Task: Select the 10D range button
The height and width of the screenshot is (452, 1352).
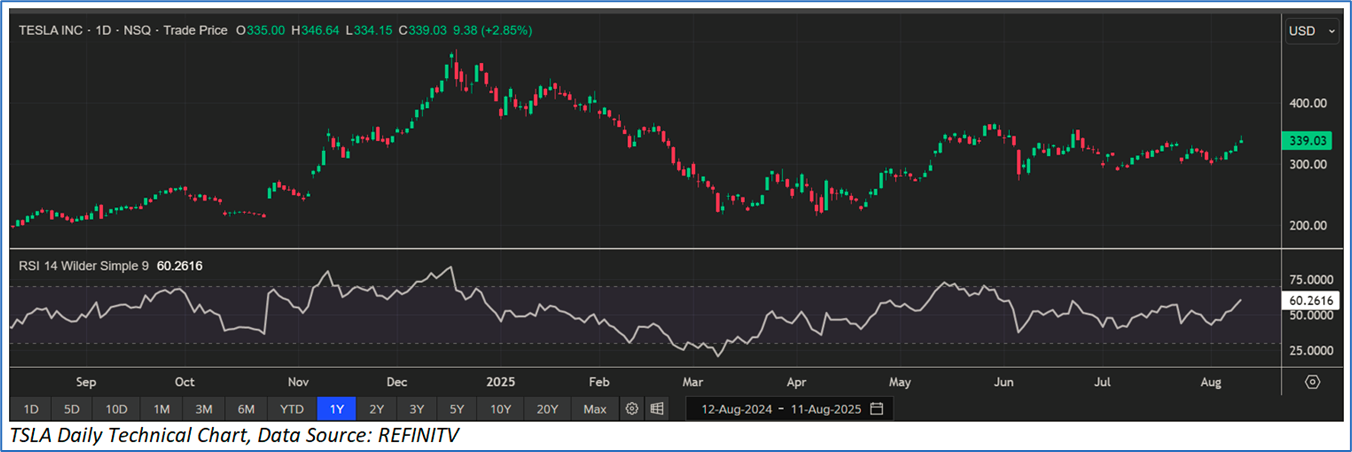Action: 116,409
